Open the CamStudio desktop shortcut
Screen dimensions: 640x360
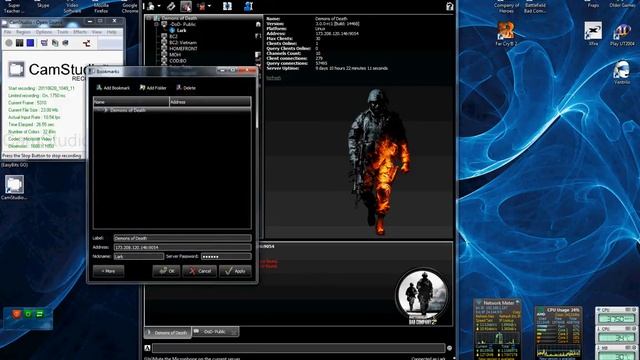click(14, 187)
